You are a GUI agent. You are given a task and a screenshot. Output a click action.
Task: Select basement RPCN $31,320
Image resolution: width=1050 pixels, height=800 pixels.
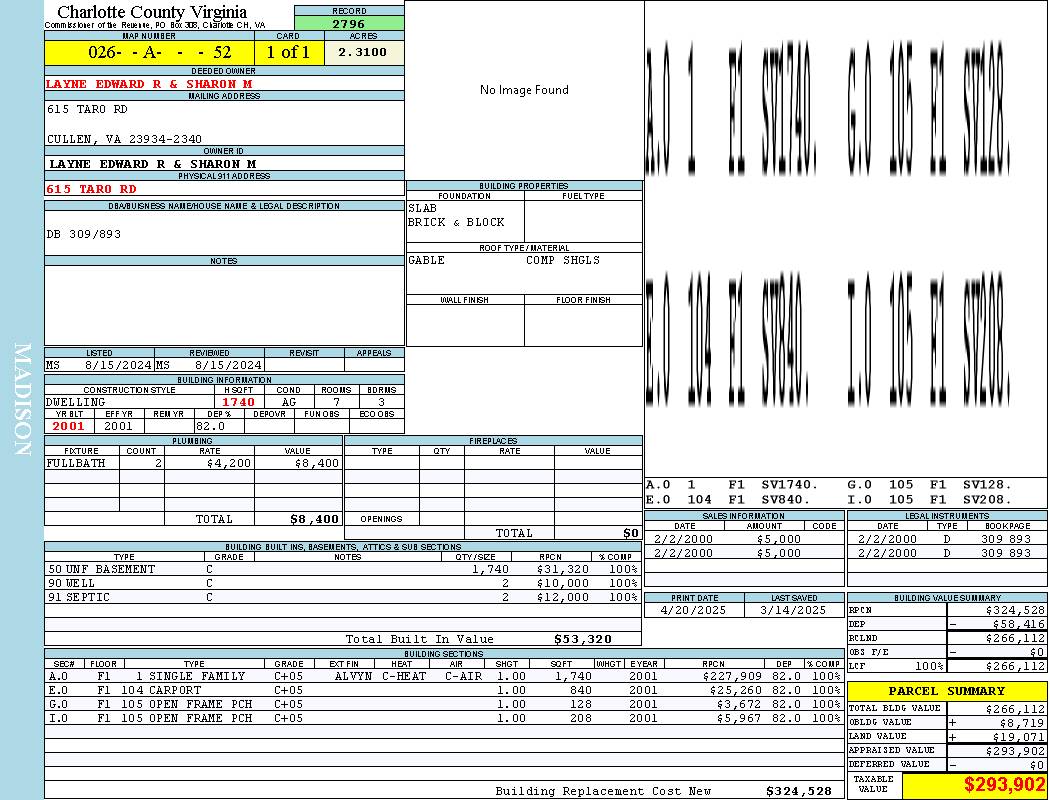tap(562, 569)
